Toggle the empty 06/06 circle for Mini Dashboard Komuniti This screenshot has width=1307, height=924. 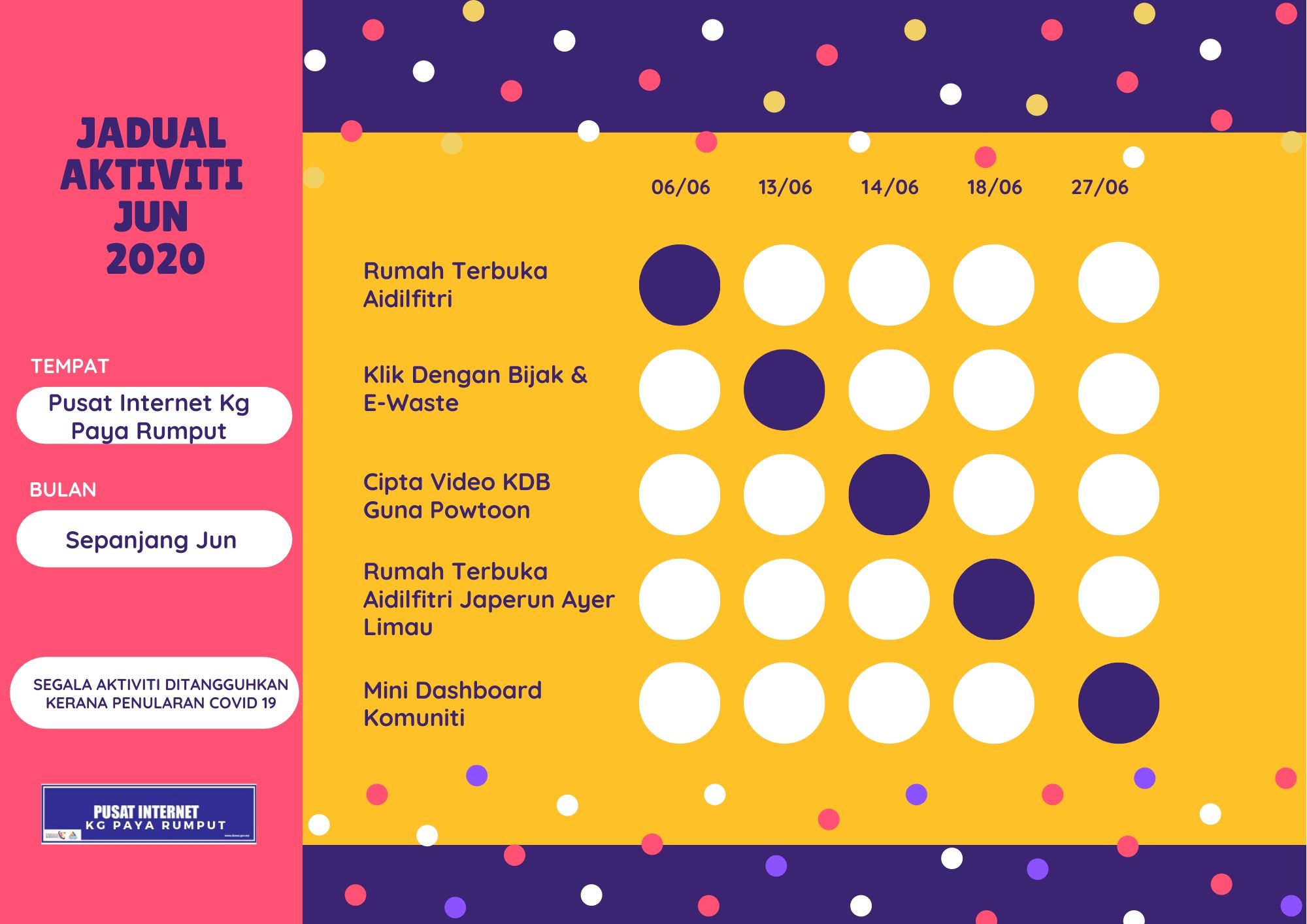pyautogui.click(x=680, y=703)
